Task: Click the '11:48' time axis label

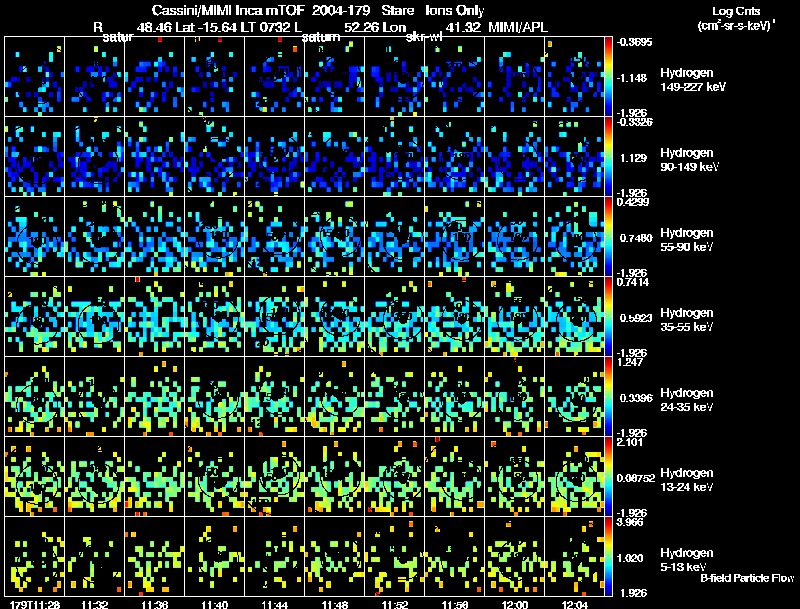Action: pyautogui.click(x=335, y=604)
